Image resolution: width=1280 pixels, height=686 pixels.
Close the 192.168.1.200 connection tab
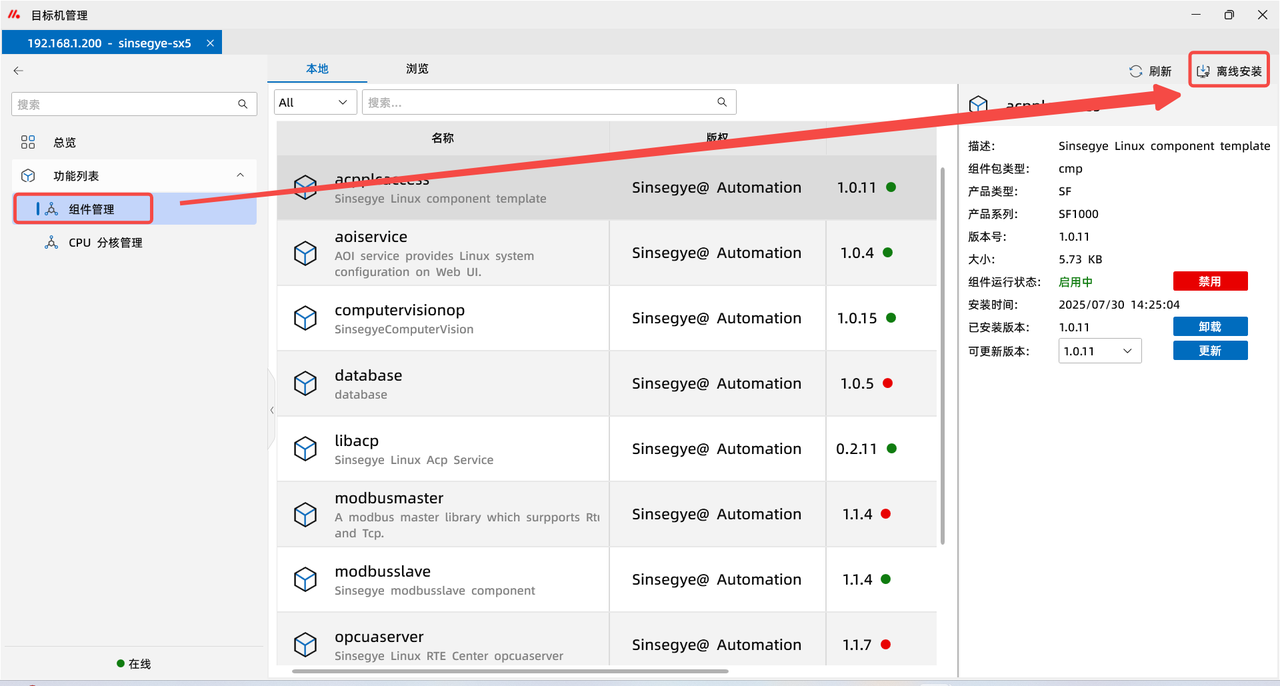click(210, 44)
